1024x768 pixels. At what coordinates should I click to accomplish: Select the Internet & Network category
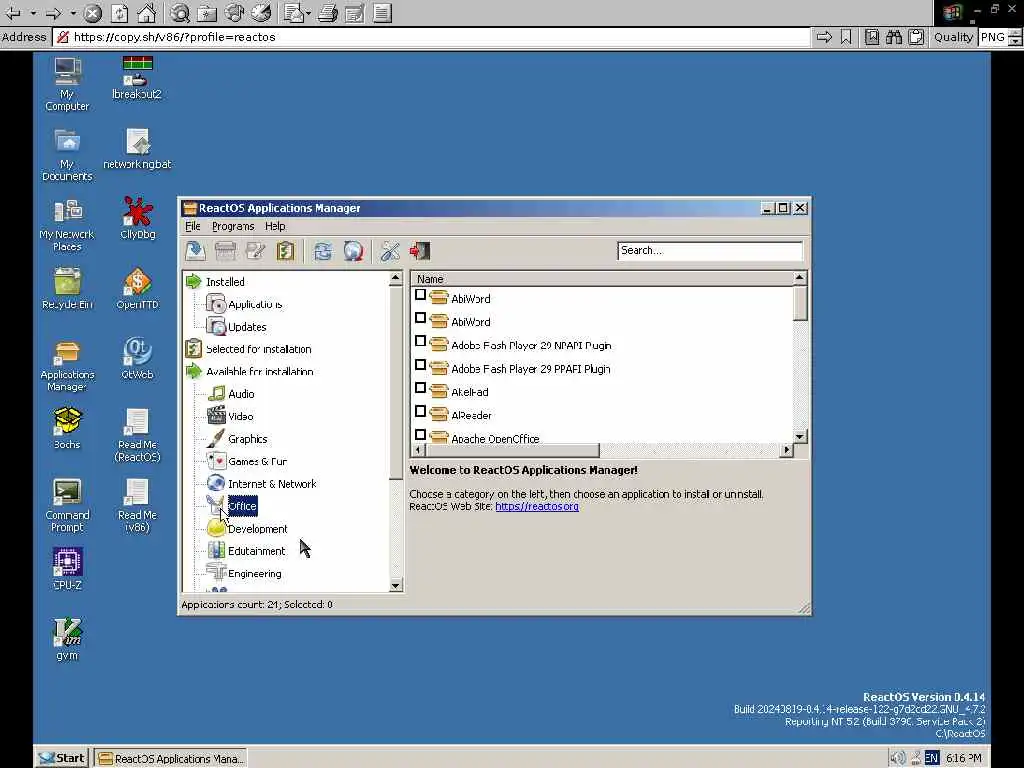pyautogui.click(x=272, y=484)
